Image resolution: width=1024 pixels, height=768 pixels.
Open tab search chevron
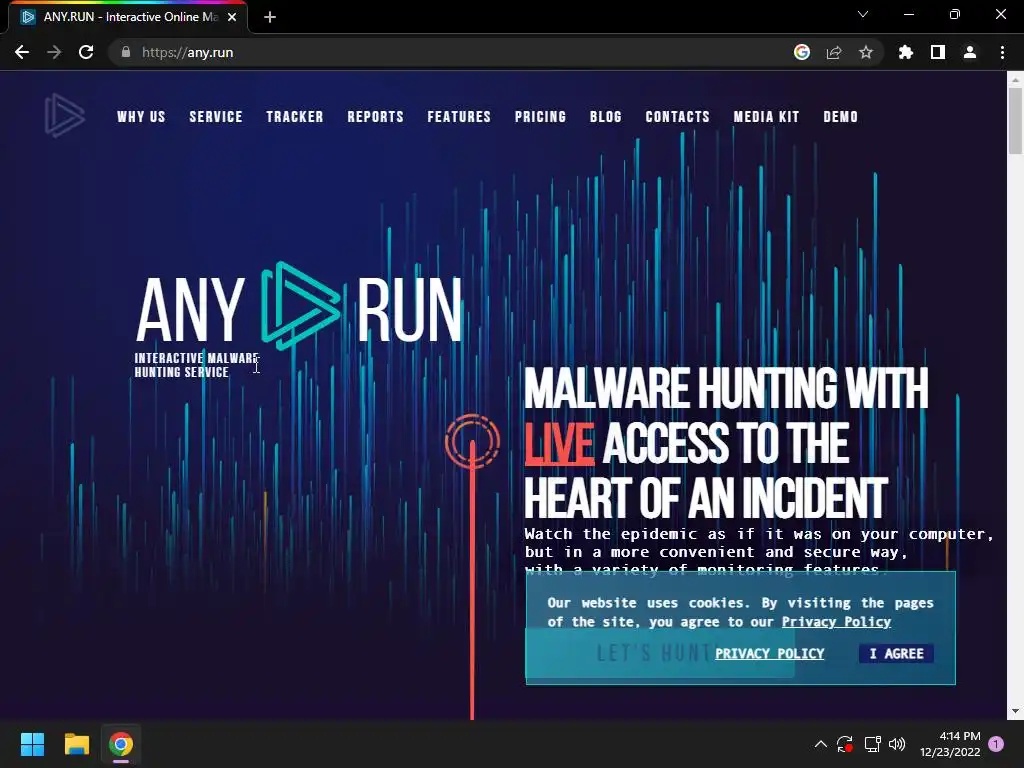click(x=863, y=14)
